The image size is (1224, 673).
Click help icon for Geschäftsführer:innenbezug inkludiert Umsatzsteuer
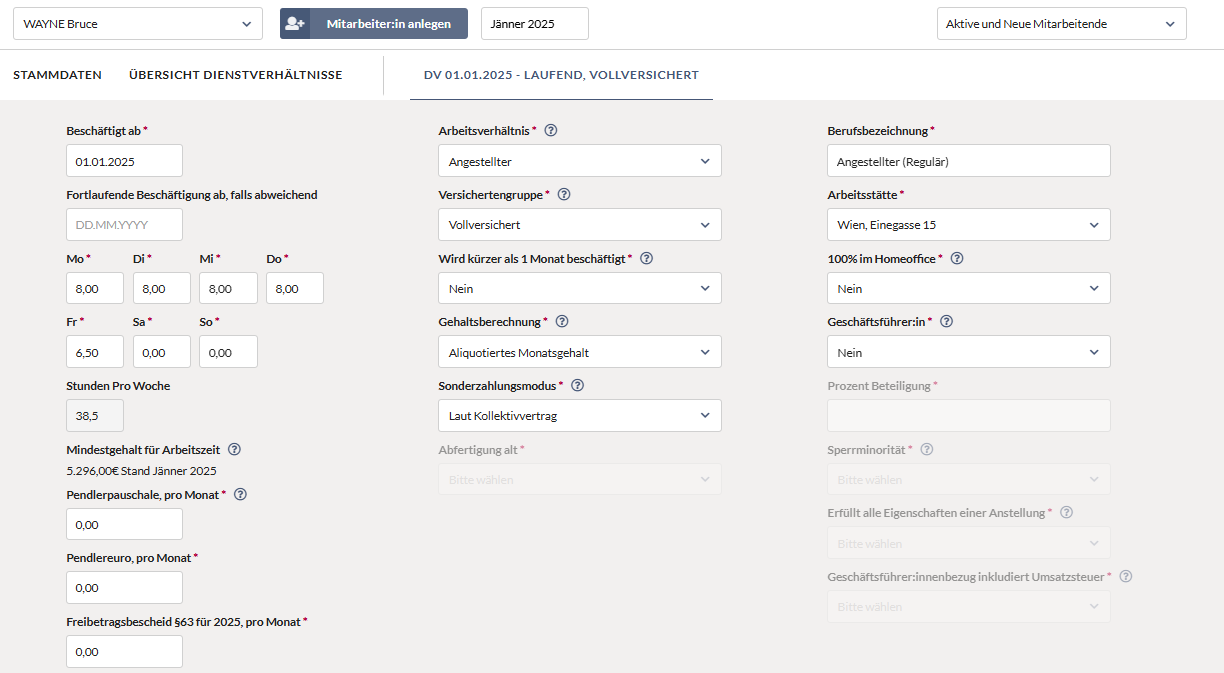(x=1126, y=577)
